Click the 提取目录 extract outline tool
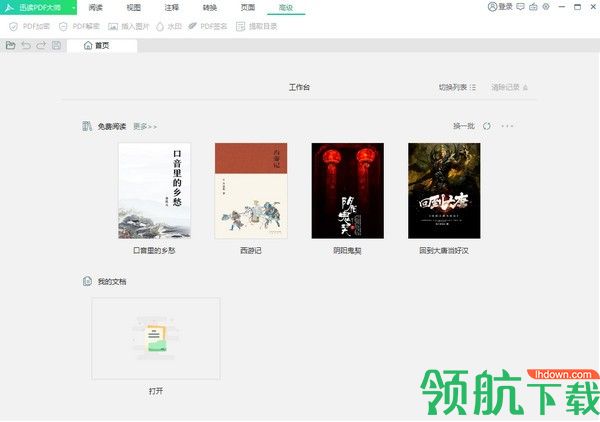 coord(256,26)
